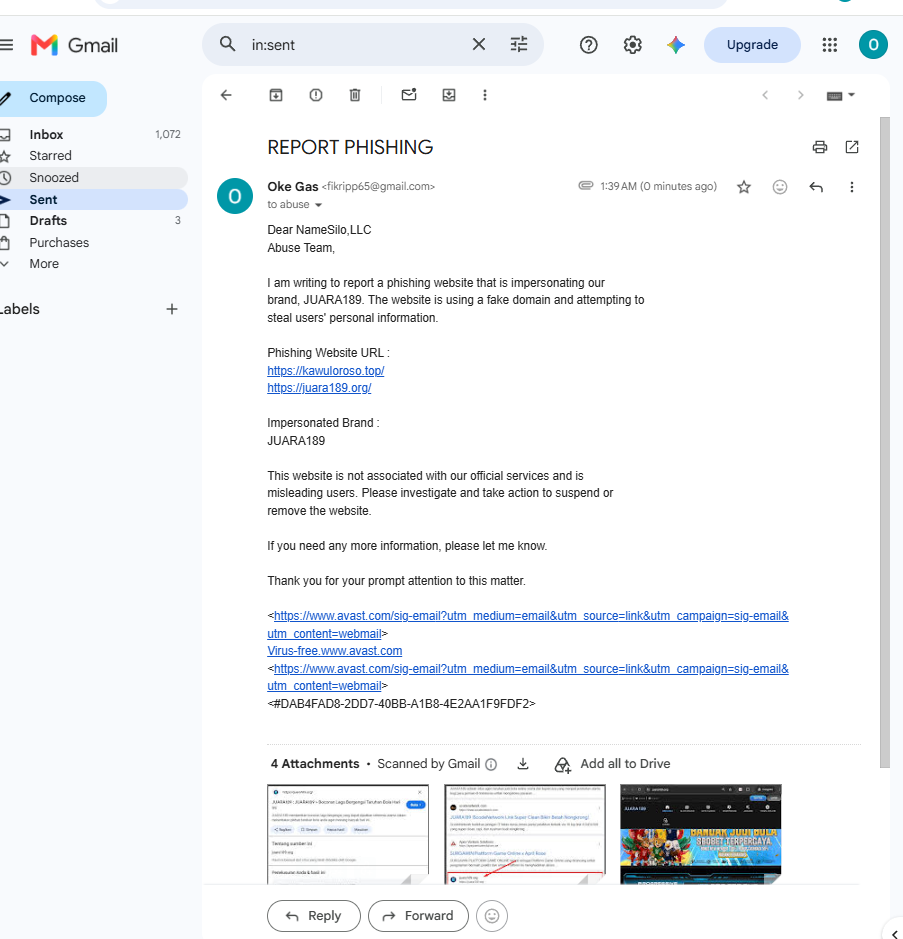Click the REPORT PHISHING subject heading
The width and height of the screenshot is (903, 939).
click(x=350, y=147)
